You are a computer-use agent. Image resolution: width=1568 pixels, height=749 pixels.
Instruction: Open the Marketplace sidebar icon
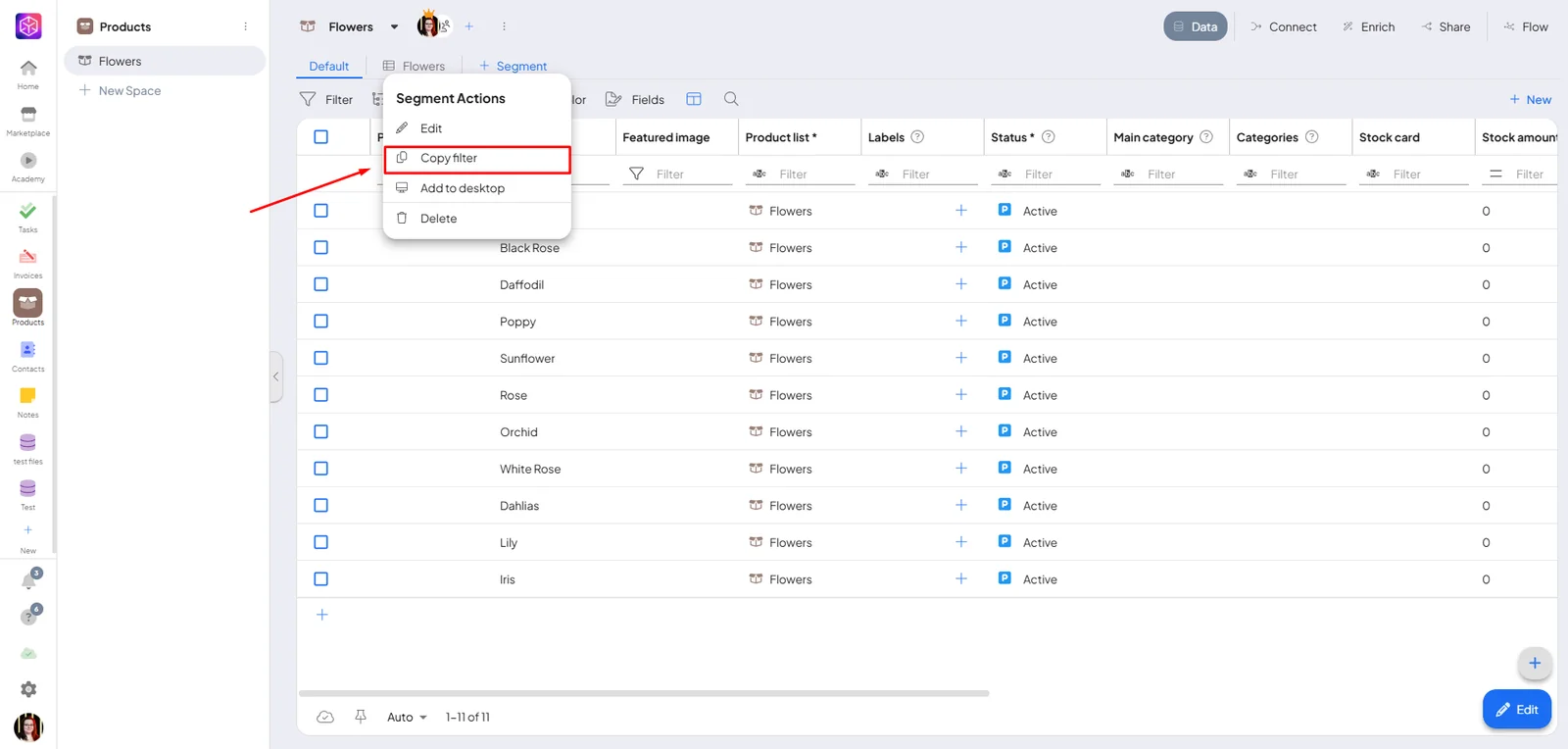[28, 115]
